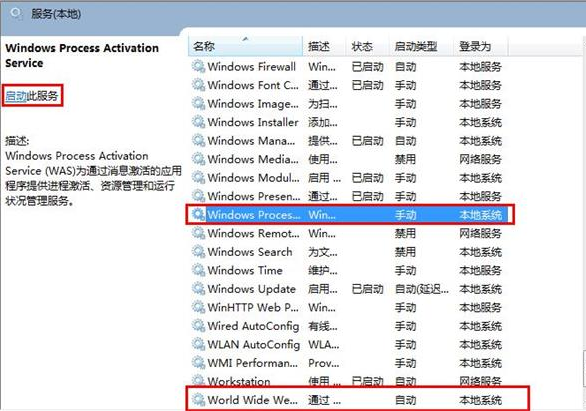Image resolution: width=586 pixels, height=411 pixels.
Task: Select the Windows Process Activation row
Action: click(350, 215)
